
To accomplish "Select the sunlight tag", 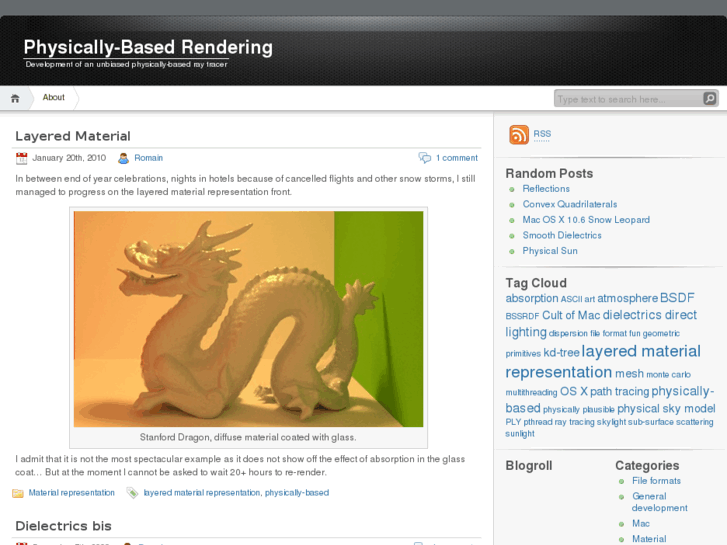I will 520,434.
